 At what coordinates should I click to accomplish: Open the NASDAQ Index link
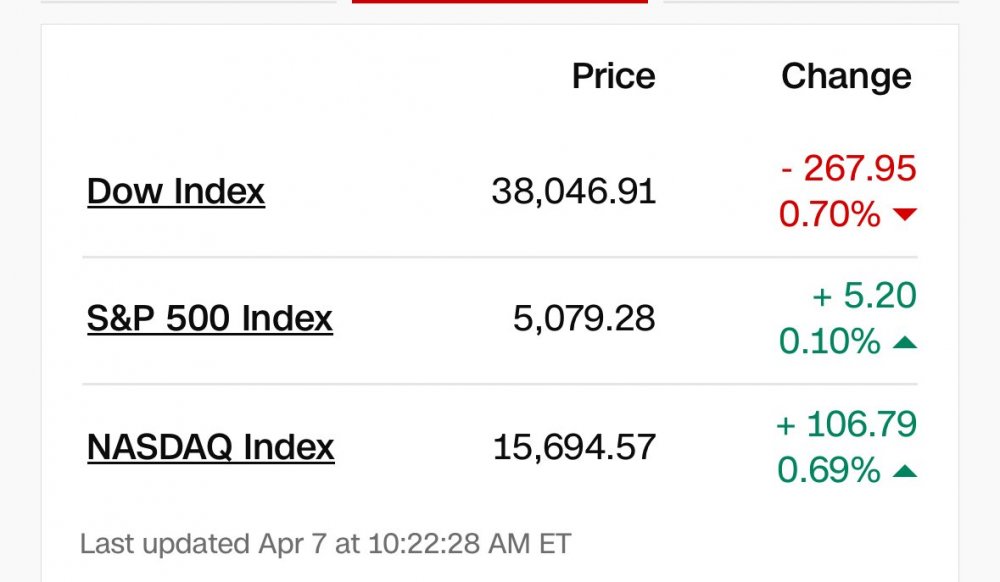click(x=210, y=447)
